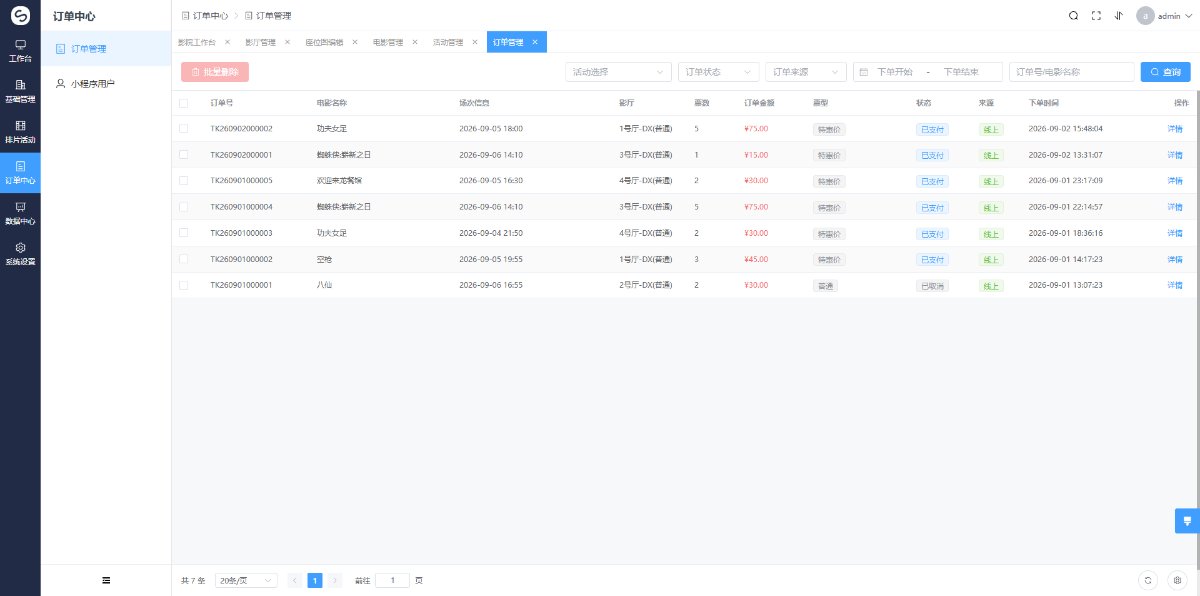Open 详情 for order TK260901000005
This screenshot has height=596, width=1200.
(x=1175, y=180)
